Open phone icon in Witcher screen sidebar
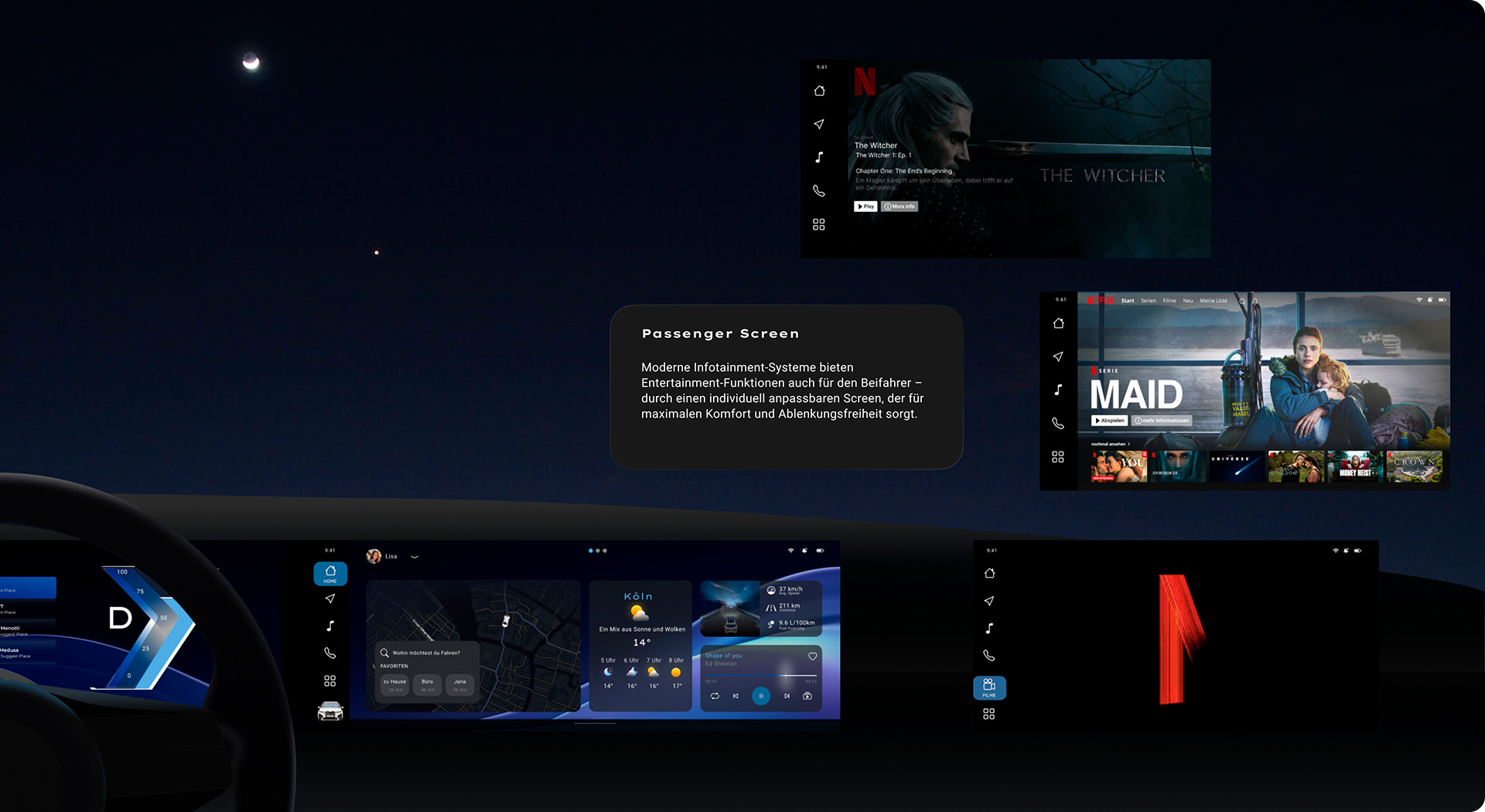This screenshot has height=812, width=1485. point(819,190)
